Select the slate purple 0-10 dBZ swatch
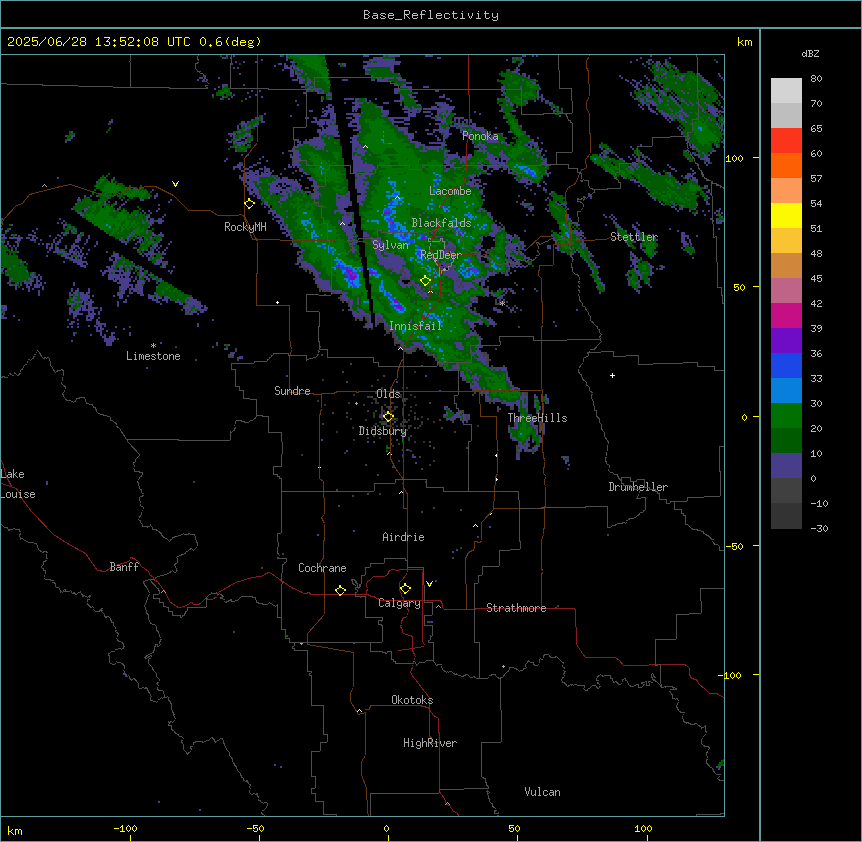The image size is (862, 842). coord(786,466)
